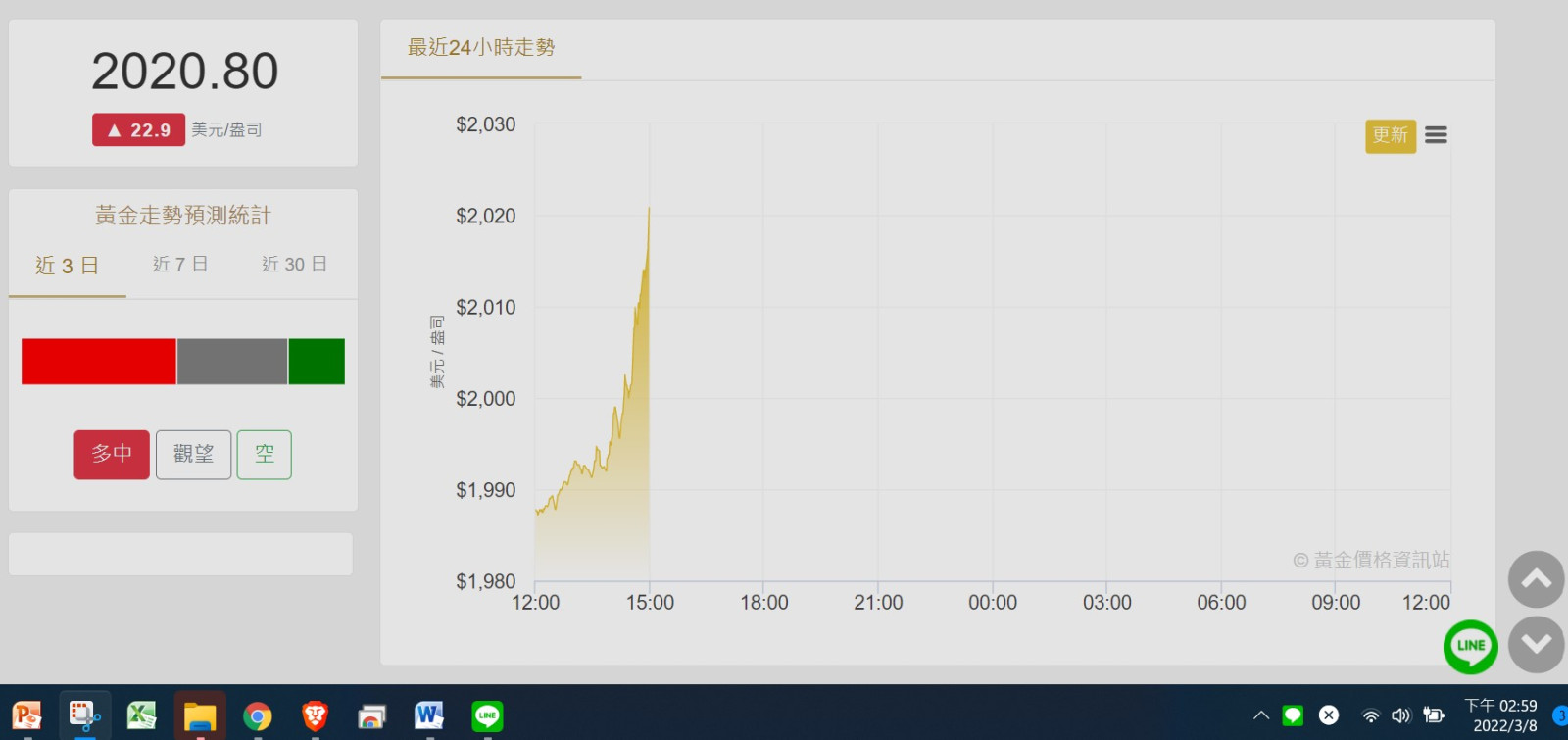Open LINE app from the taskbar
The height and width of the screenshot is (740, 1568).
(487, 715)
